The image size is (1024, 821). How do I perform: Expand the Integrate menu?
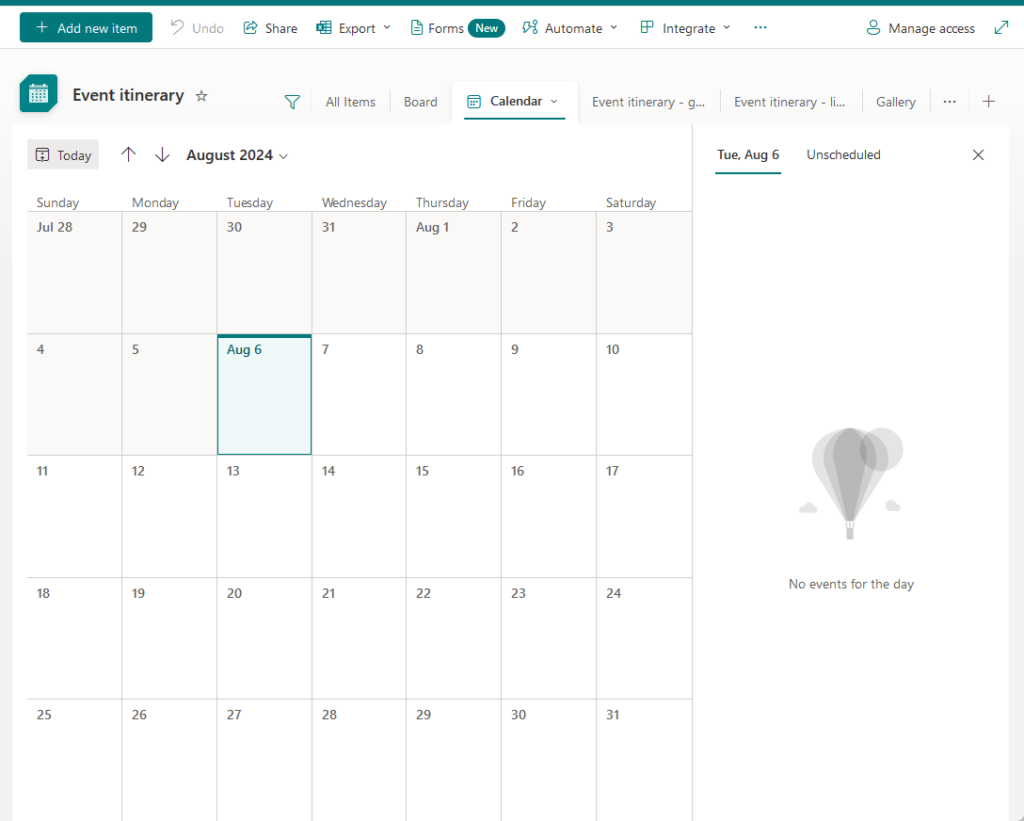click(685, 28)
